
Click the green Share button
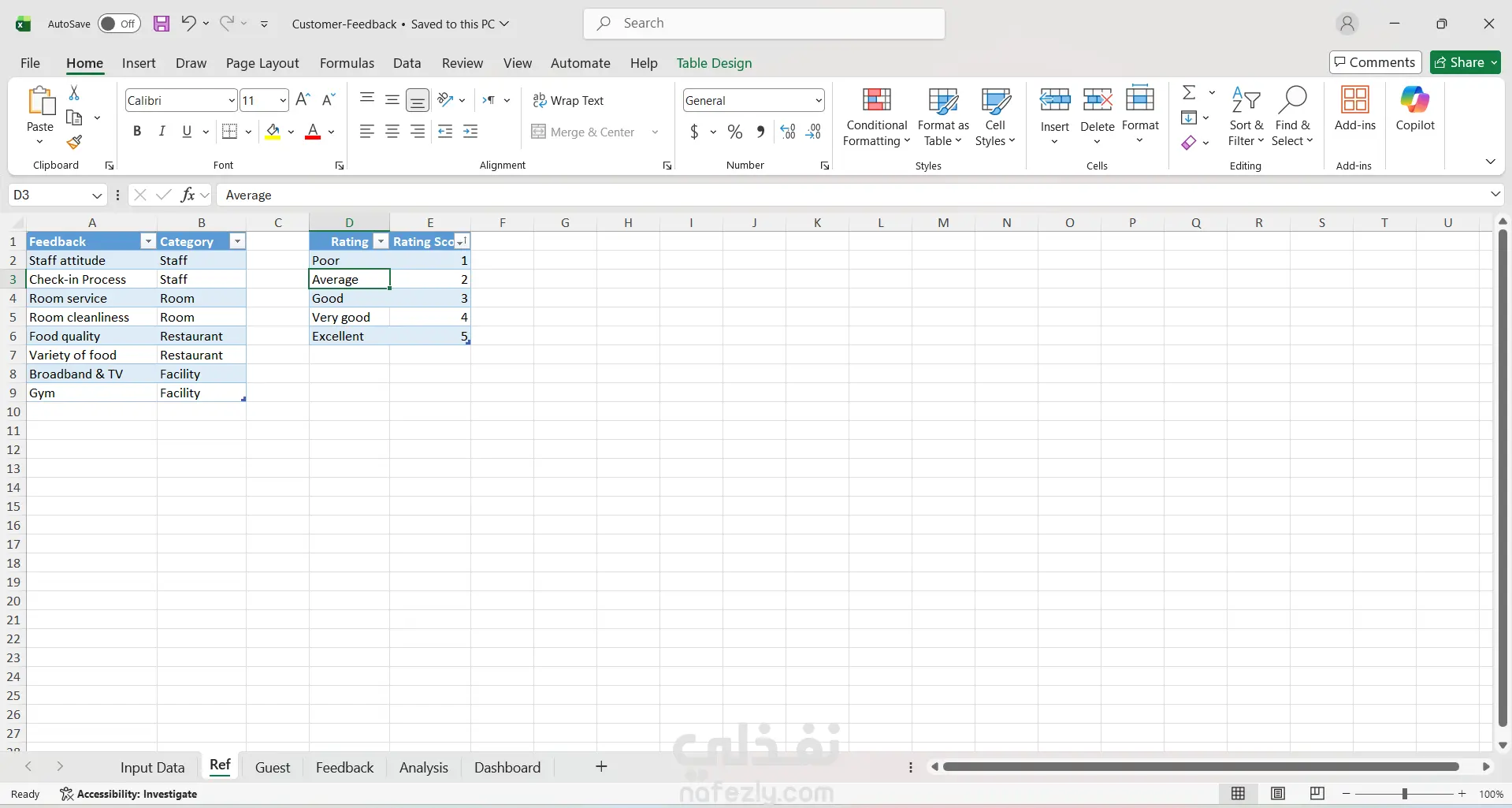point(1466,62)
